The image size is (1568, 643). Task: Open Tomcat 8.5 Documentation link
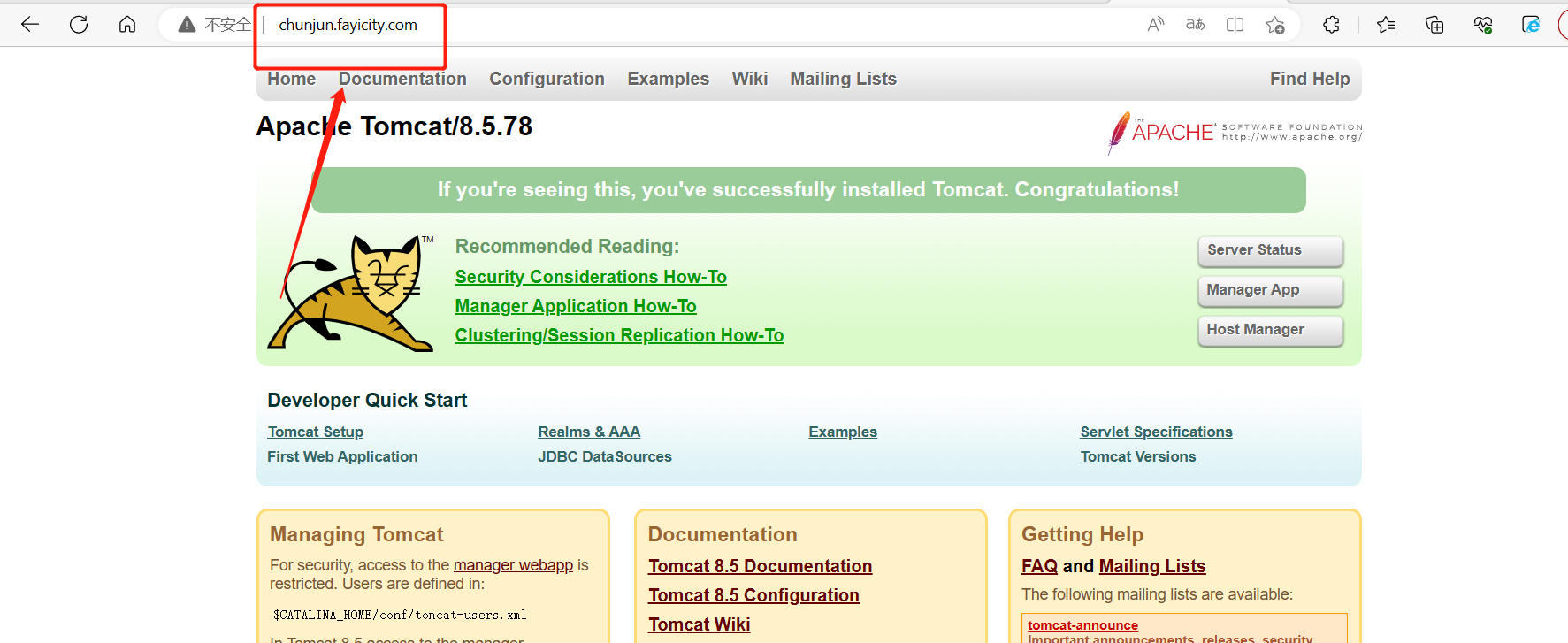[760, 566]
